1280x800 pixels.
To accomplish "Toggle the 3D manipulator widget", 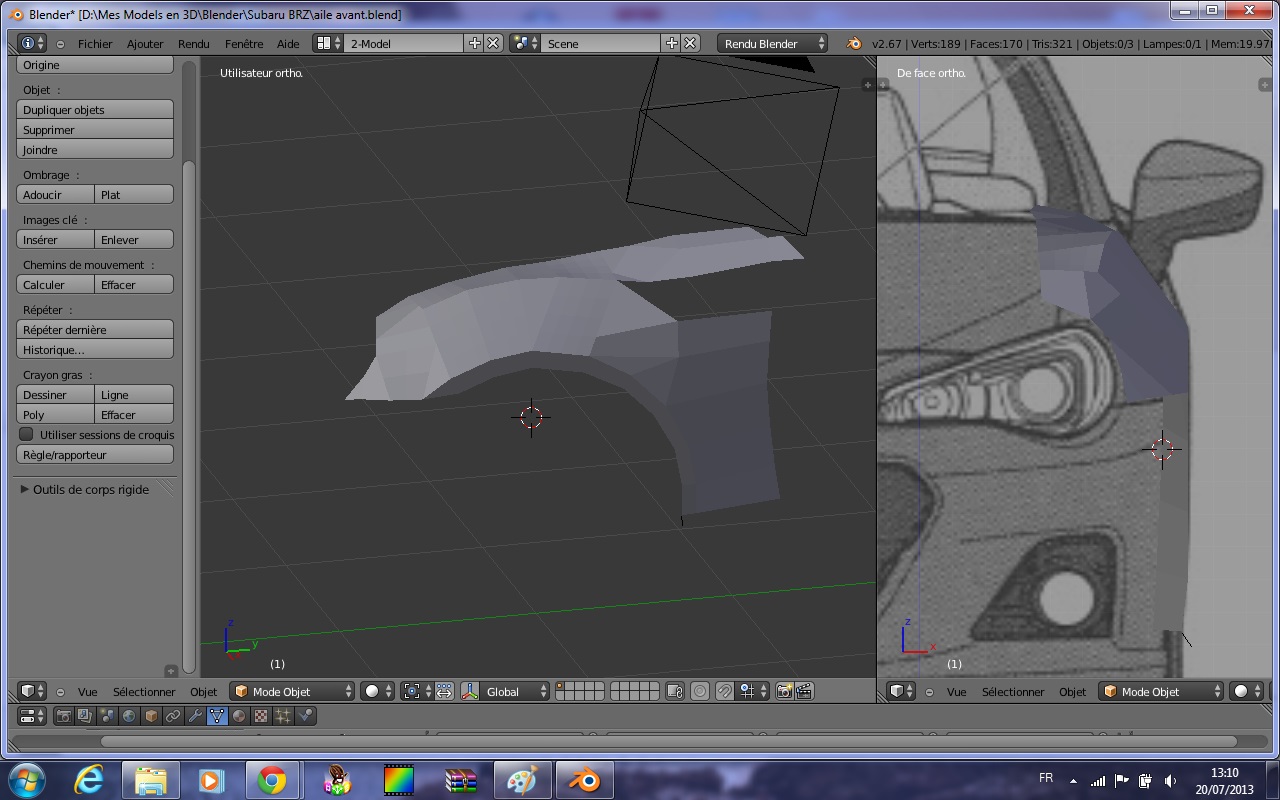I will pyautogui.click(x=469, y=691).
